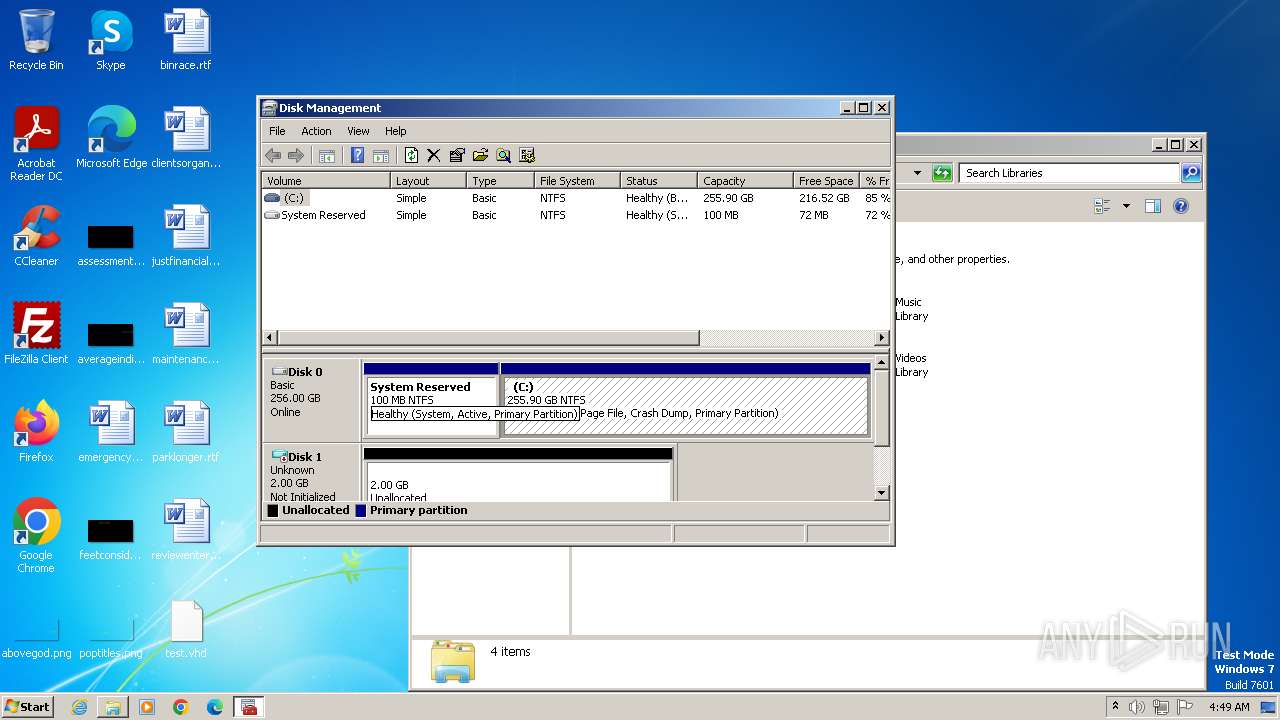Click the green refresh button in Libraries window
The height and width of the screenshot is (720, 1280).
pyautogui.click(x=942, y=173)
